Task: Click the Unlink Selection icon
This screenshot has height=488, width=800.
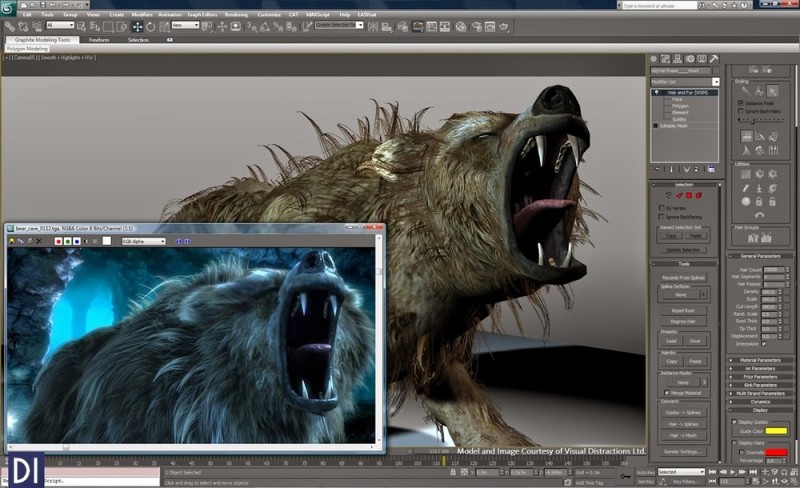Action: pos(23,27)
